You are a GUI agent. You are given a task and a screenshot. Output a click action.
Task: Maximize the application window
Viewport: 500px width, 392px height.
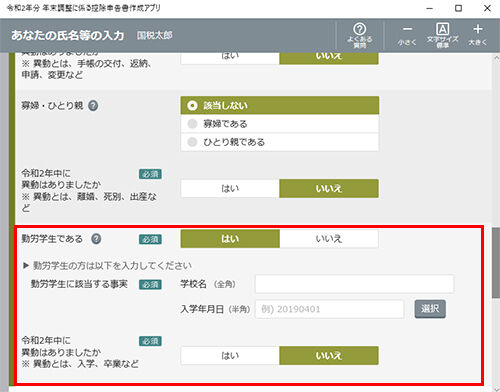459,8
